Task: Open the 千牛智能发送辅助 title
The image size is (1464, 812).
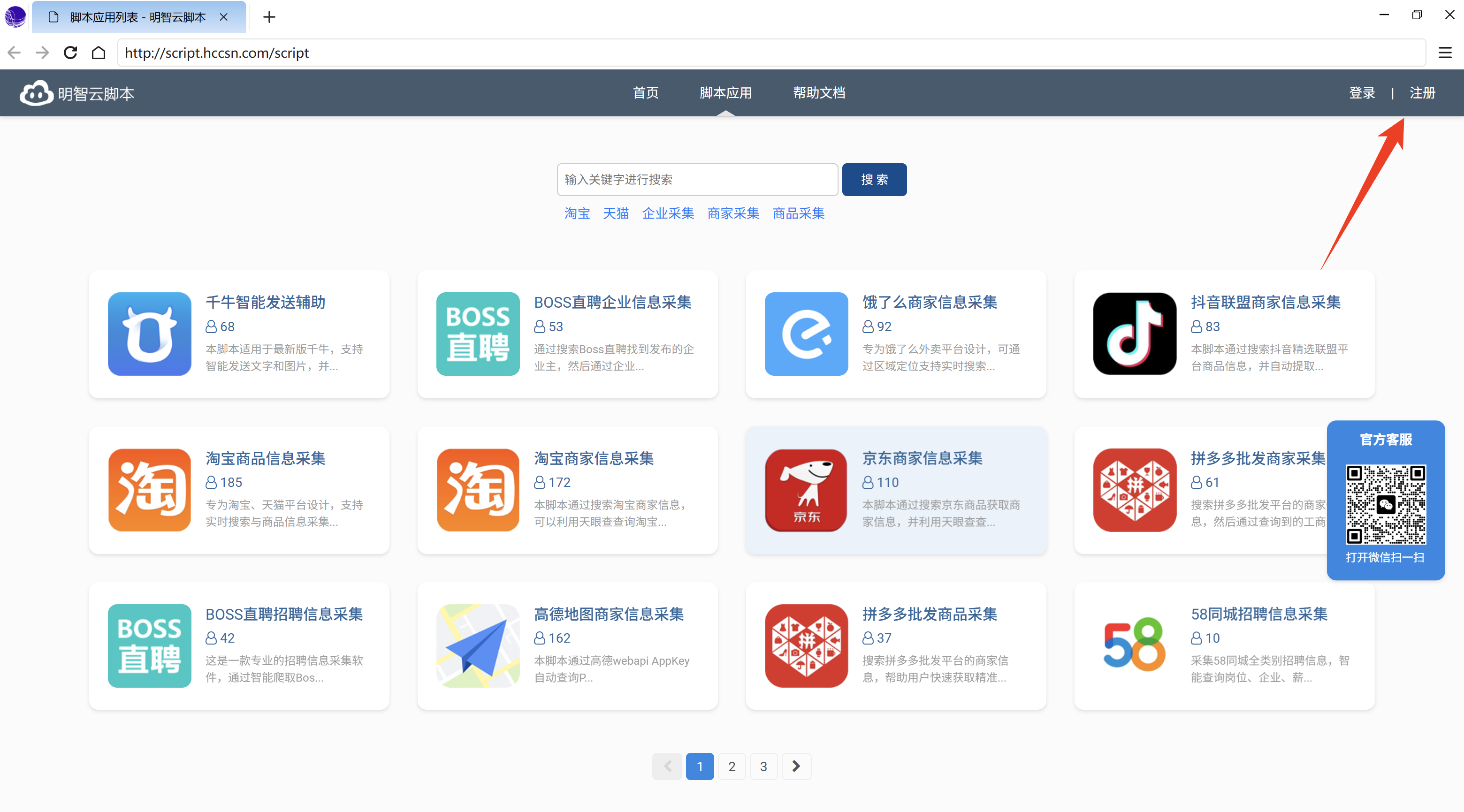Action: coord(266,302)
